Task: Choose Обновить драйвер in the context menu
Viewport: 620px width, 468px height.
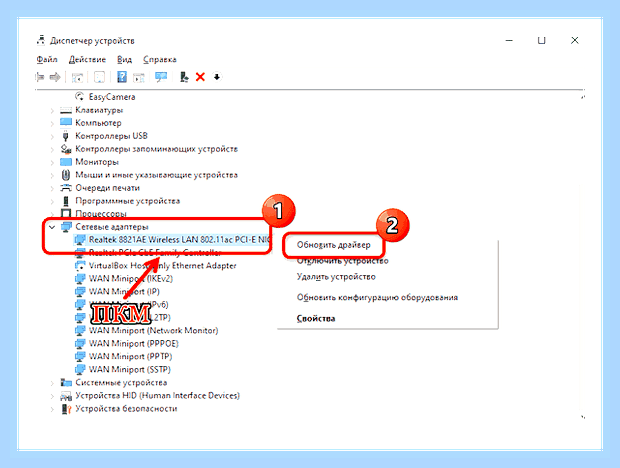Action: click(x=334, y=245)
